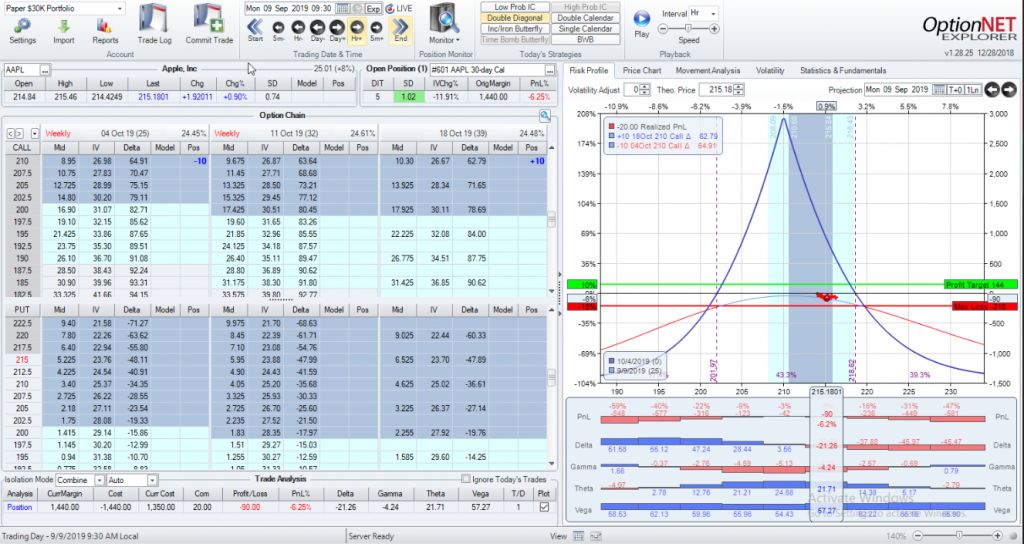Step back one hour with Hr- arrow
The image size is (1024, 544).
coord(298,27)
